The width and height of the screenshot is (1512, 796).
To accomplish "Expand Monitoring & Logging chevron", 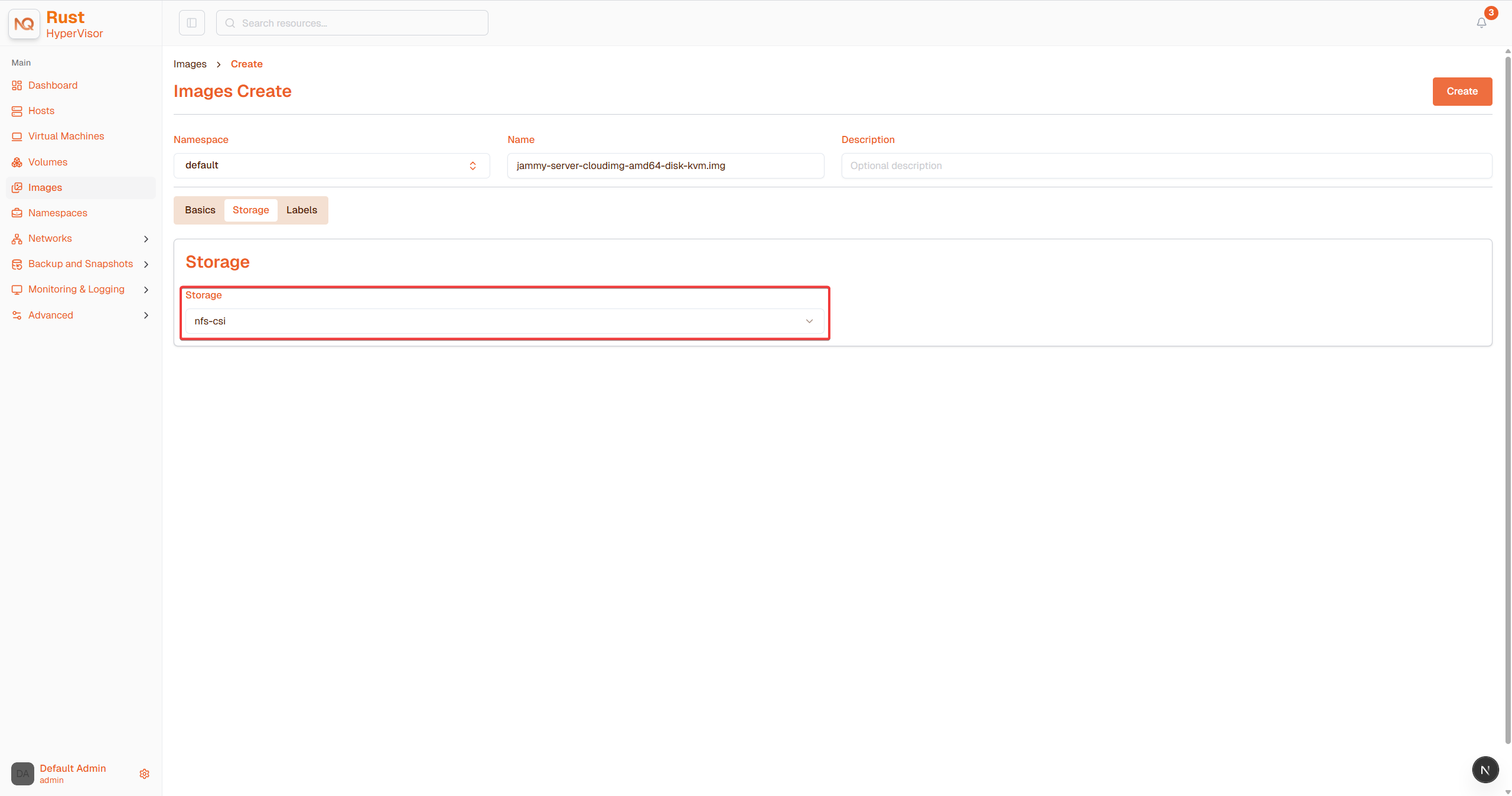I will (146, 290).
